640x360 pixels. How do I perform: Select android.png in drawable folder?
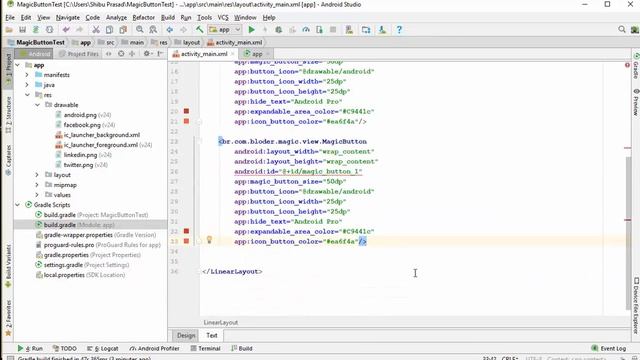pyautogui.click(x=80, y=115)
